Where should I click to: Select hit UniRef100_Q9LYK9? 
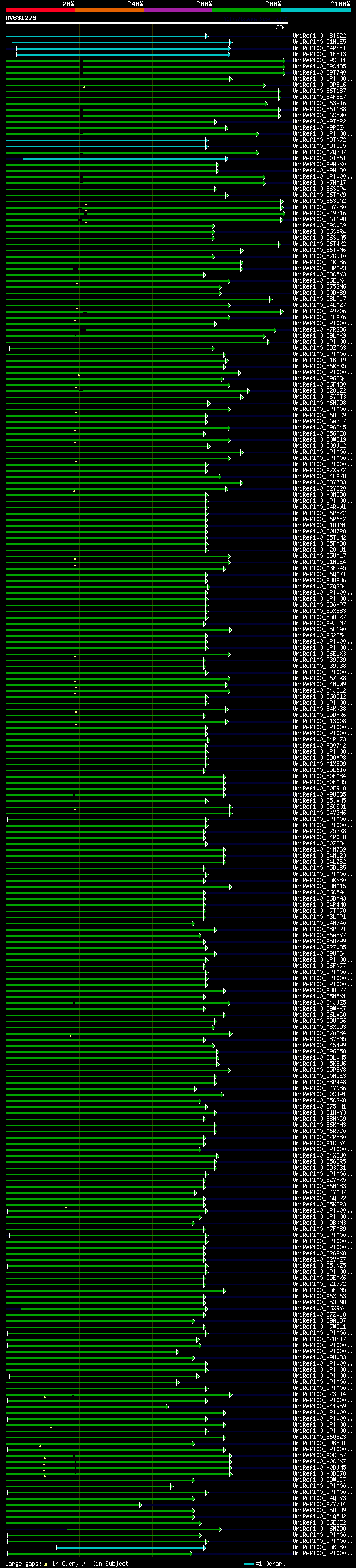click(319, 336)
